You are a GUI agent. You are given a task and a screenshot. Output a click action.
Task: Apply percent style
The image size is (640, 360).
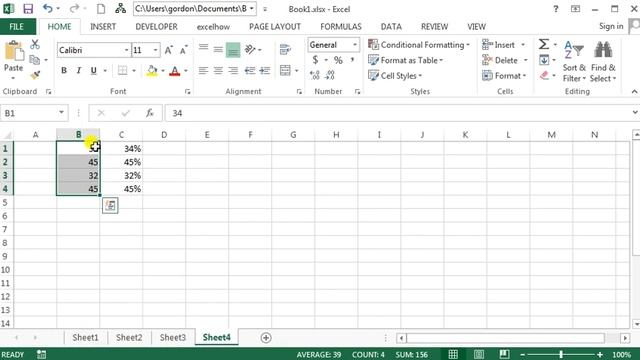(x=338, y=60)
